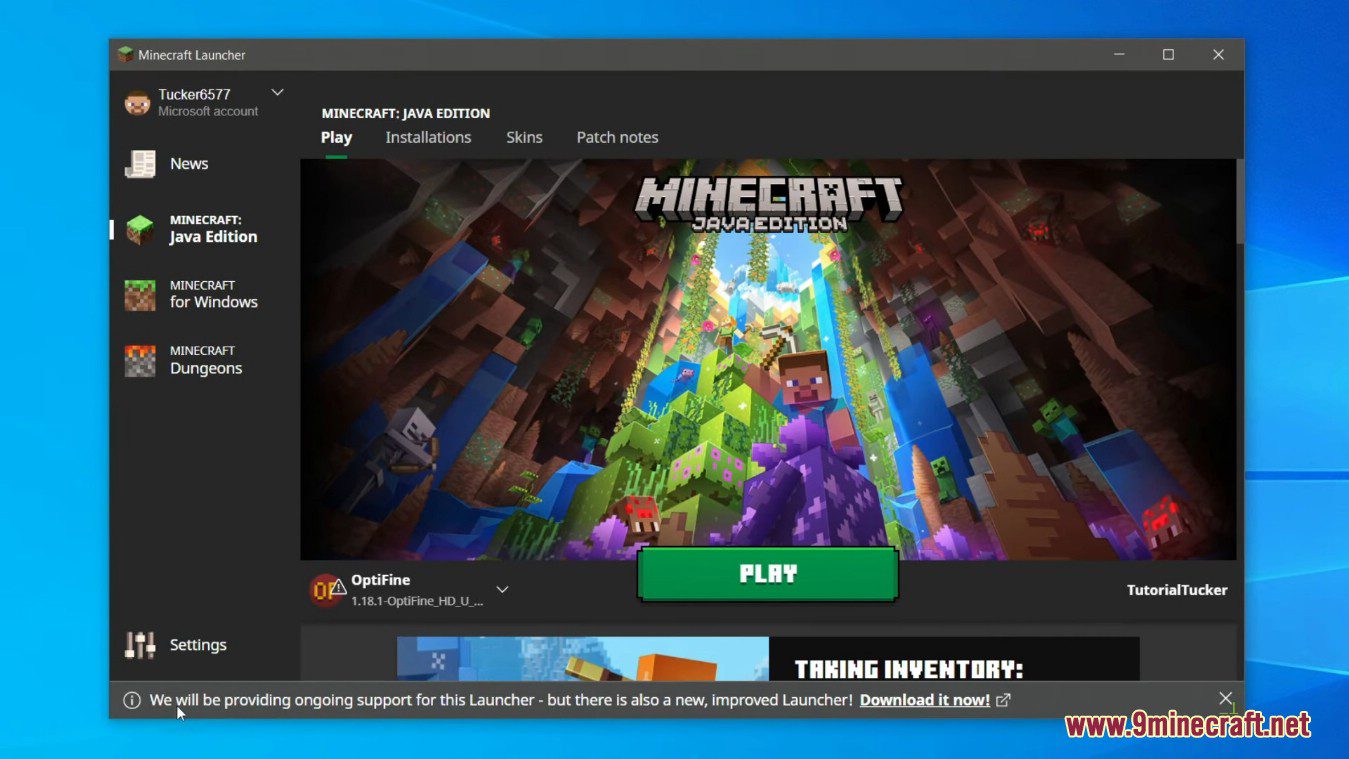1349x759 pixels.
Task: Click the external link icon beside Download
Action: point(1003,700)
